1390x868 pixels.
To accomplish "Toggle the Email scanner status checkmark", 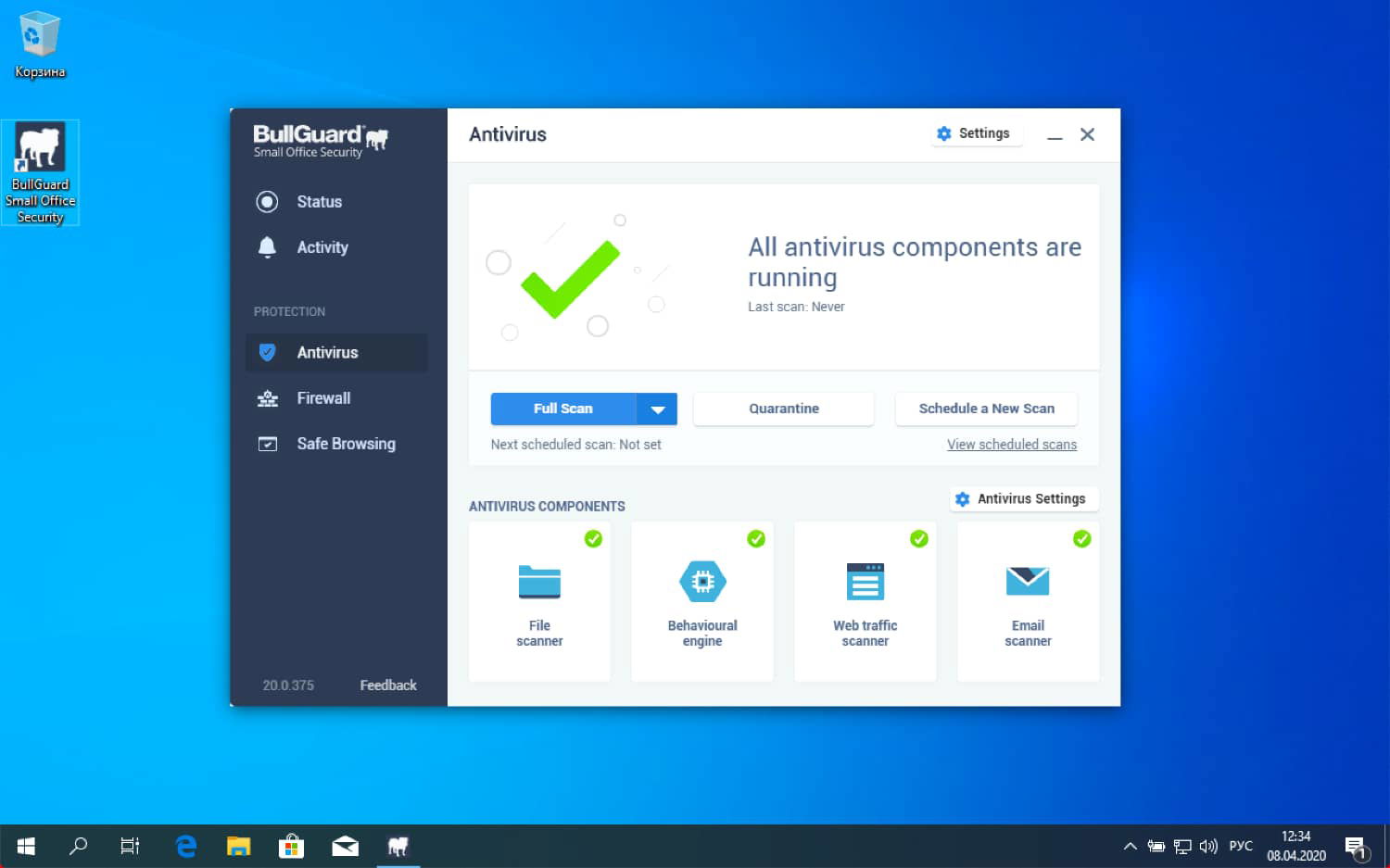I will point(1081,538).
